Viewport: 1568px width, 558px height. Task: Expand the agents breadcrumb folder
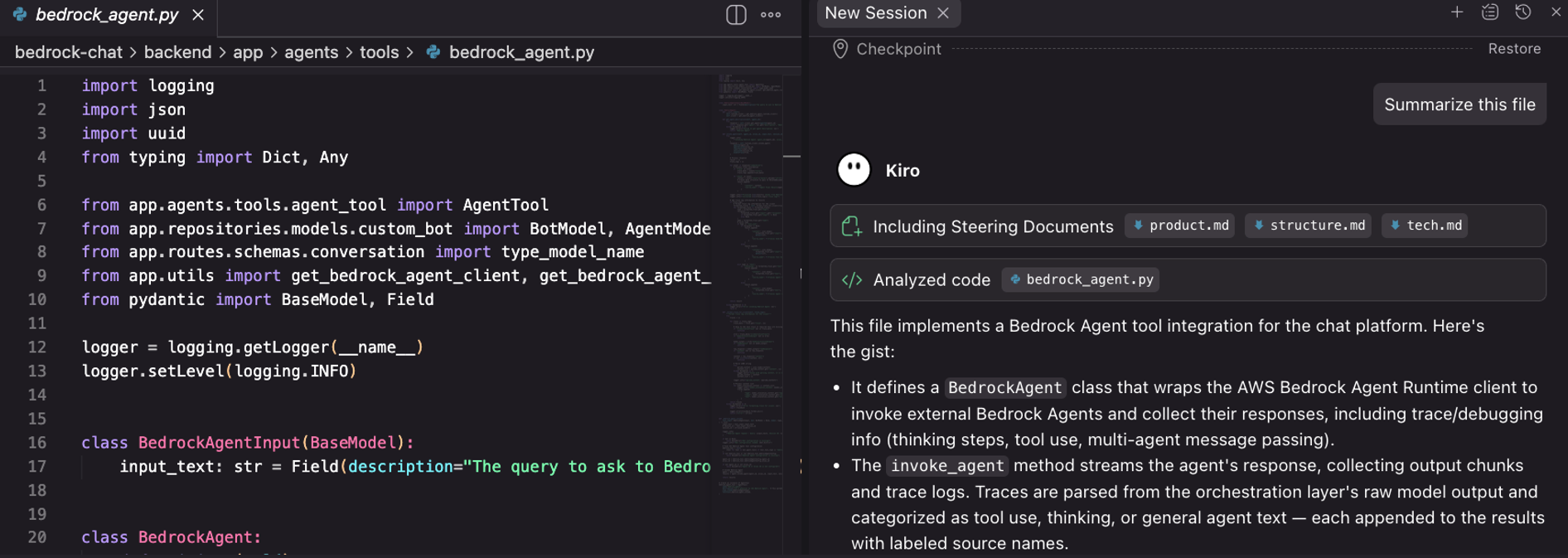tap(311, 52)
